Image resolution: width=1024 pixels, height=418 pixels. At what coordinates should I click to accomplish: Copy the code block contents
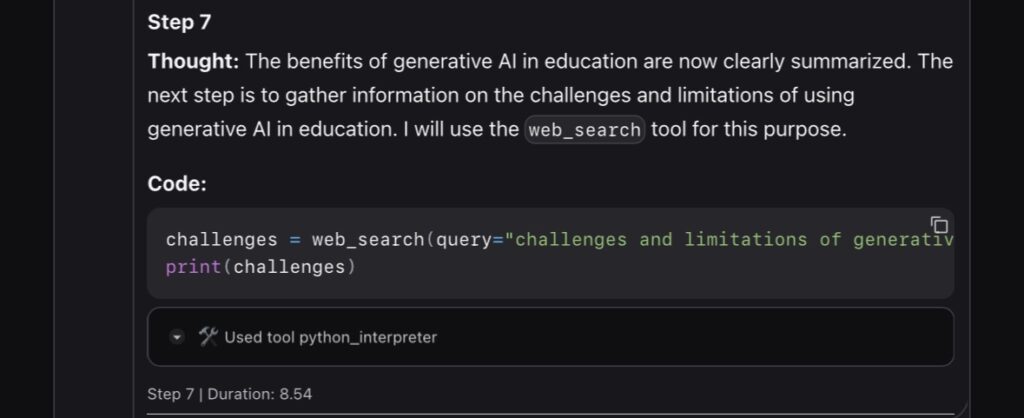(x=938, y=224)
